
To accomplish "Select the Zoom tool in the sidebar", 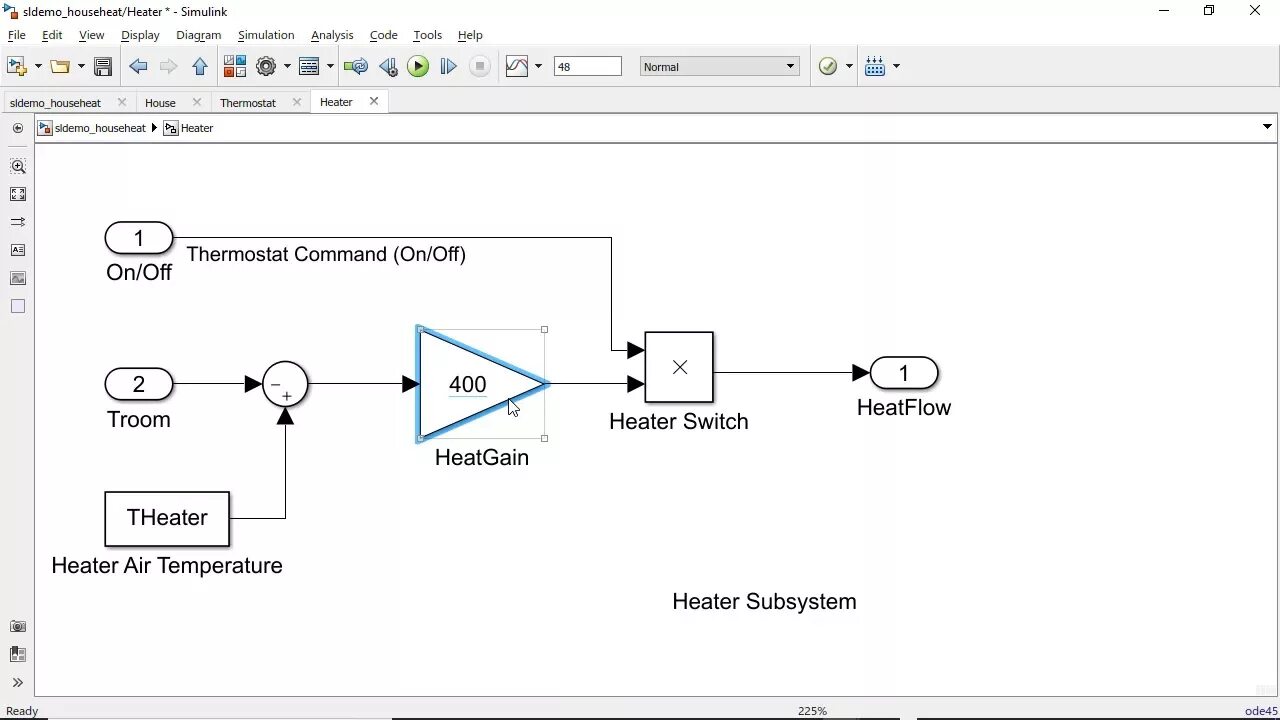I will click(x=17, y=166).
